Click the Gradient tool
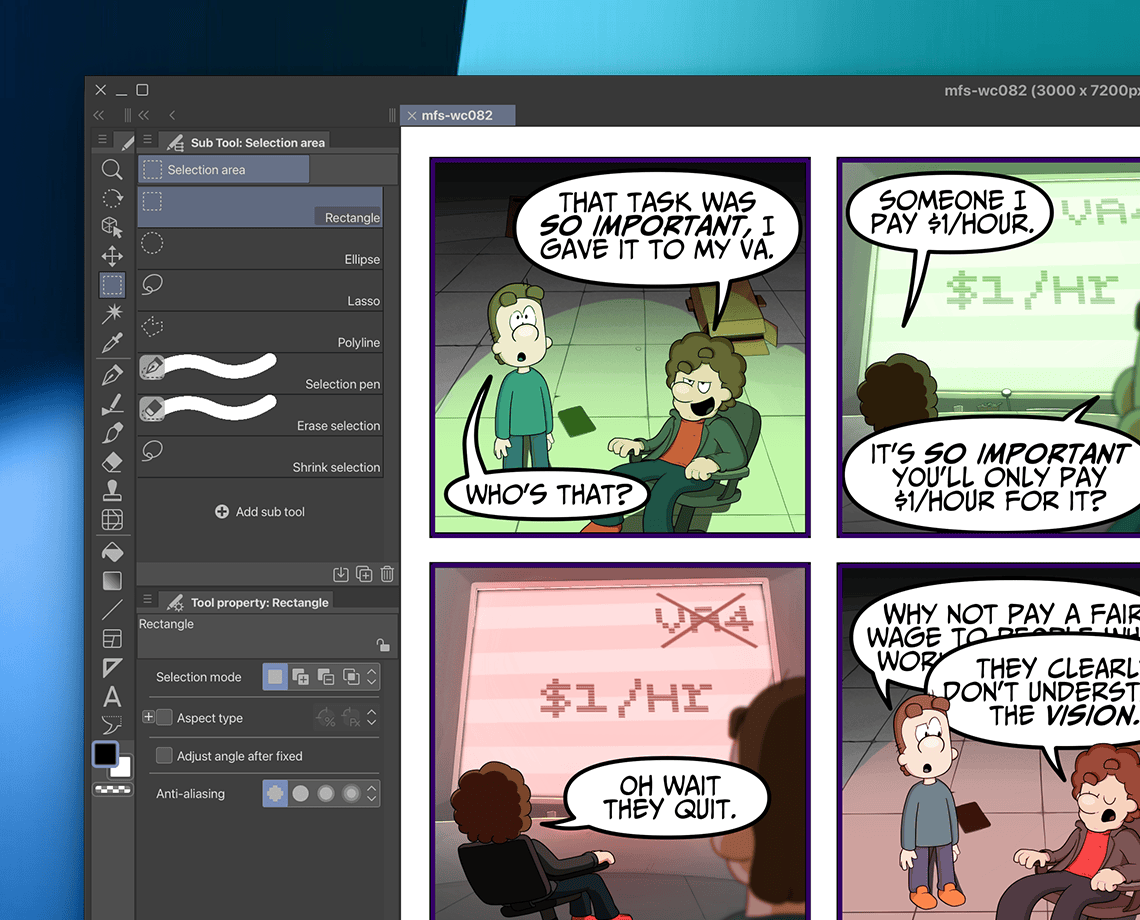Screen dimensions: 1140x920 [112, 580]
